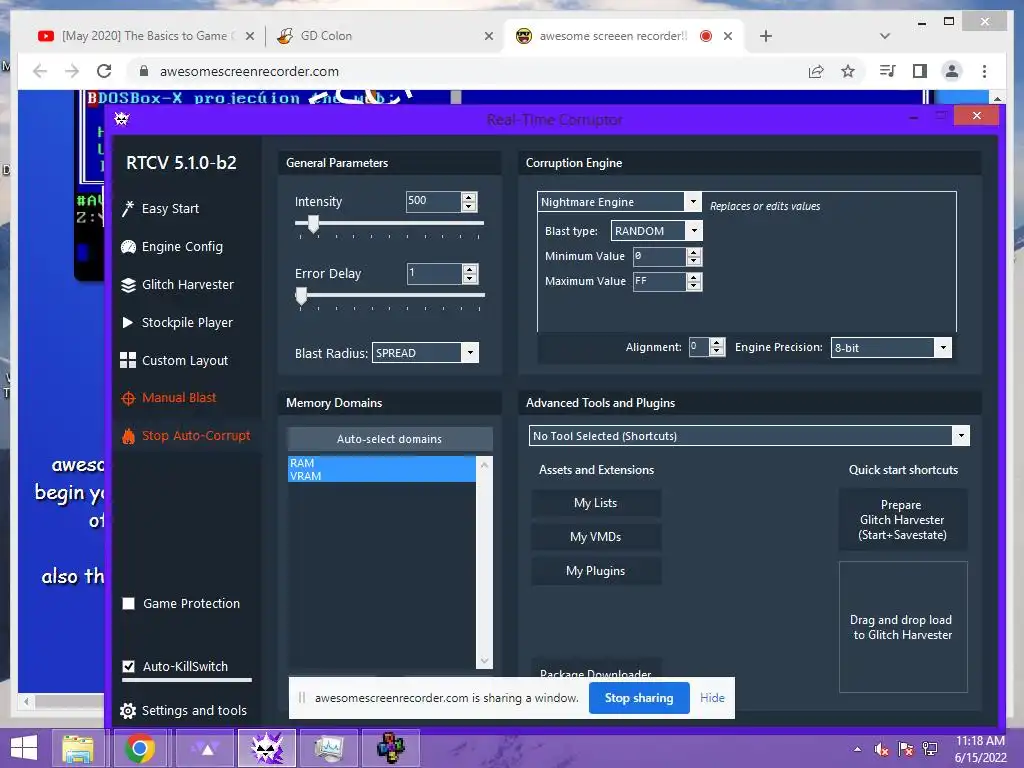The width and height of the screenshot is (1024, 768).
Task: Open Engine Config gauge icon
Action: (x=128, y=247)
